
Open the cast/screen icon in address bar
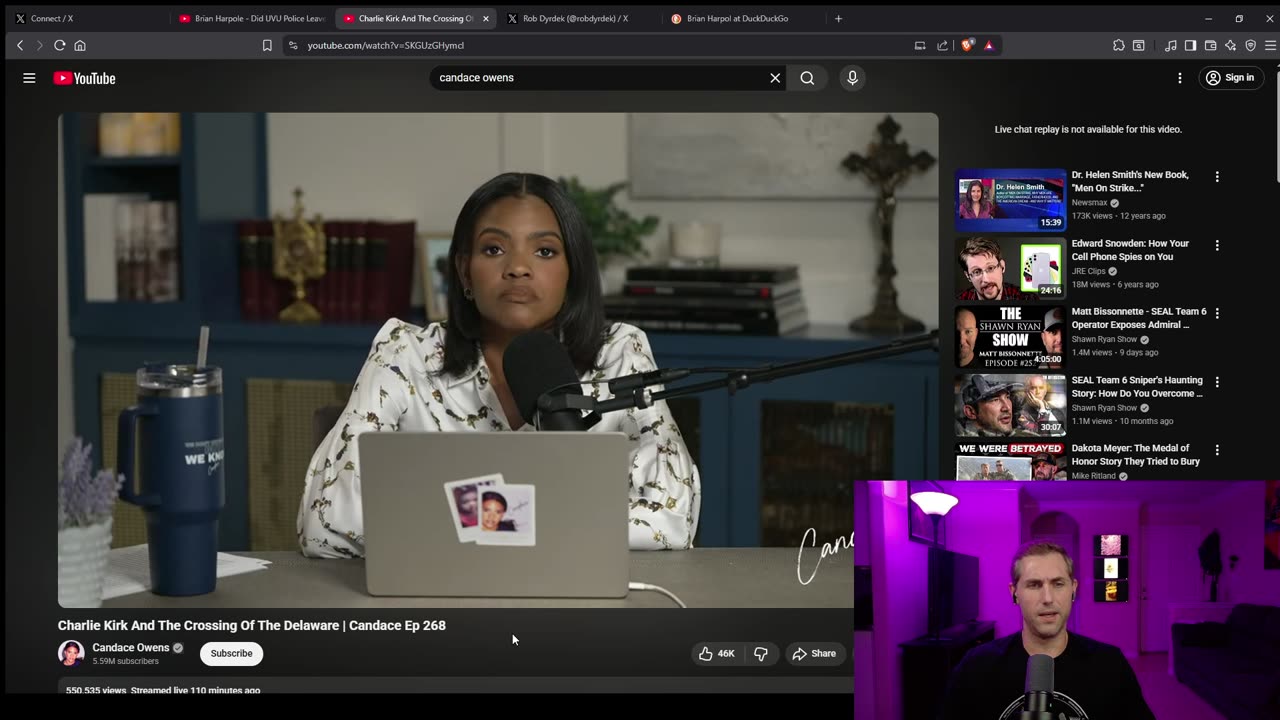pos(920,45)
